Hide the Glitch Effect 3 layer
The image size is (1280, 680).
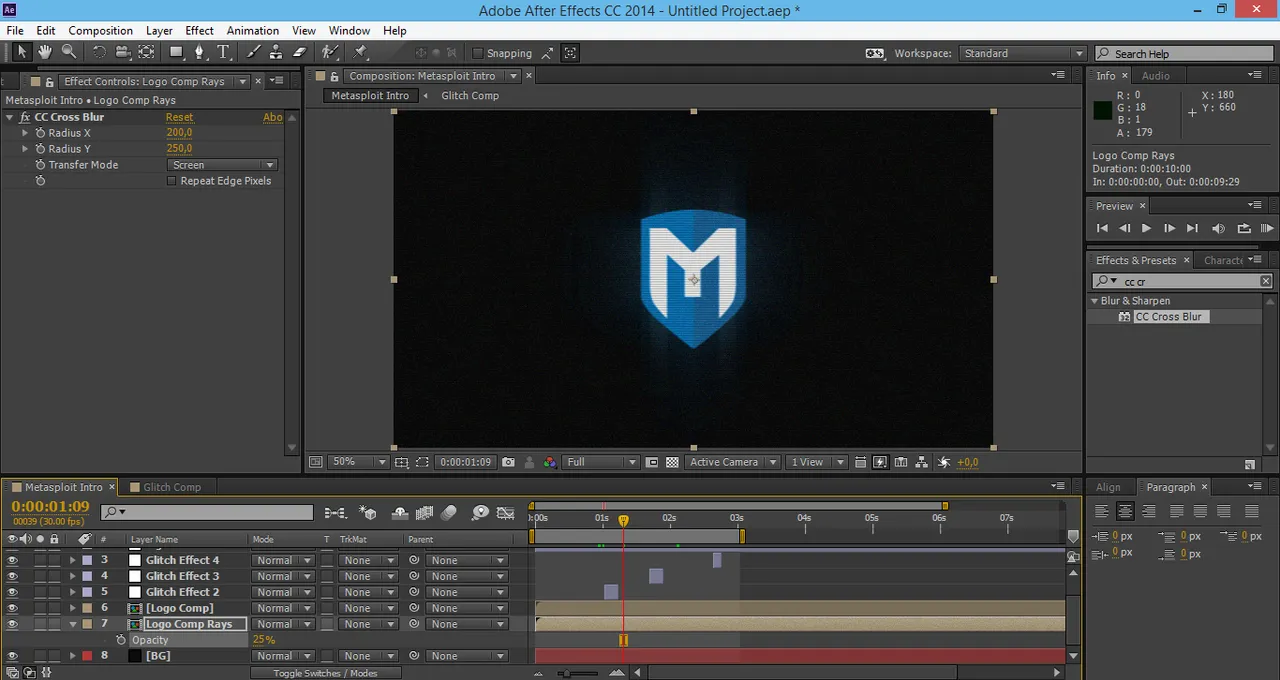click(x=13, y=576)
